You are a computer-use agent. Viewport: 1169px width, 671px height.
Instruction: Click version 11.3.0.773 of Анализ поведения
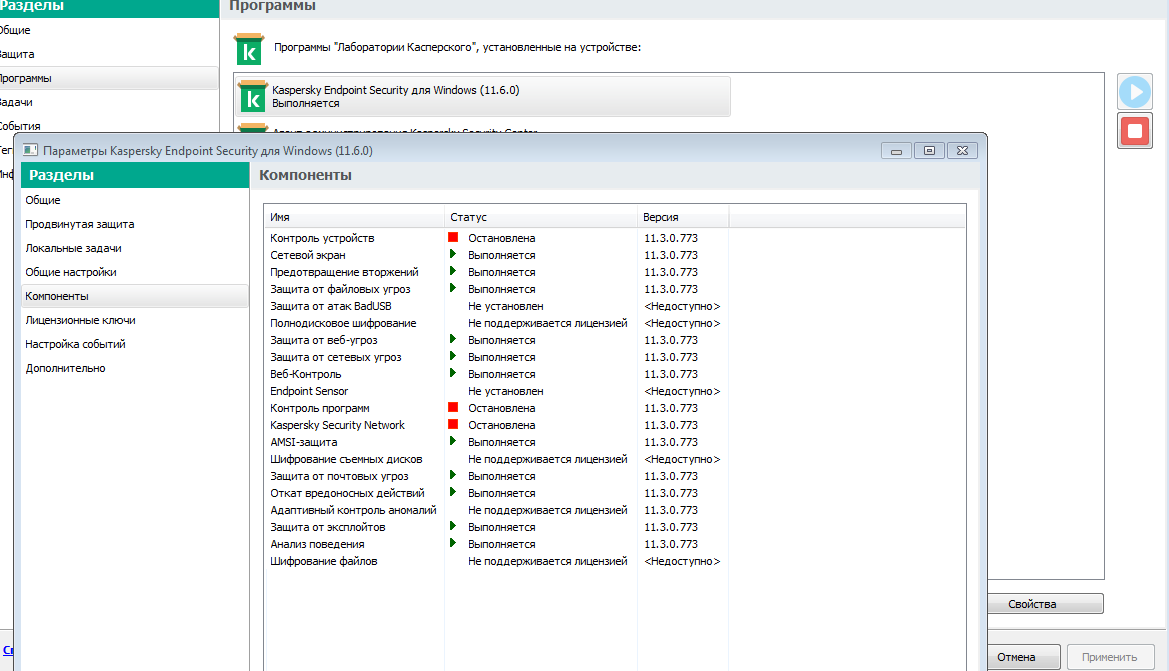click(x=671, y=544)
